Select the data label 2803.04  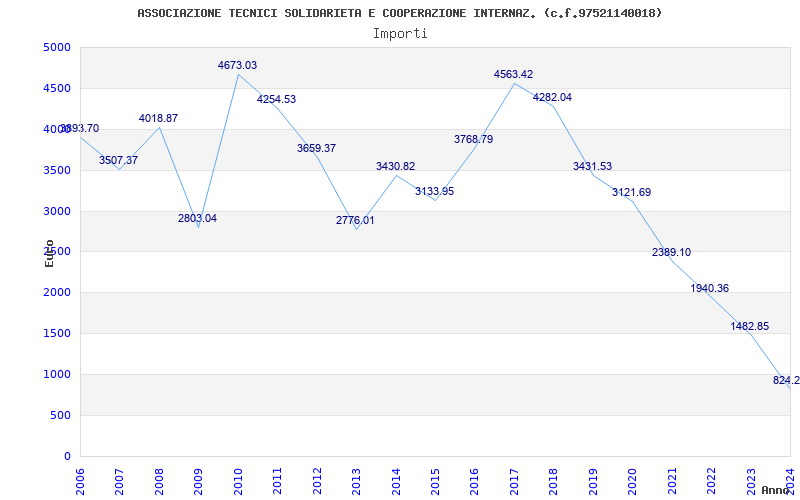pos(197,218)
